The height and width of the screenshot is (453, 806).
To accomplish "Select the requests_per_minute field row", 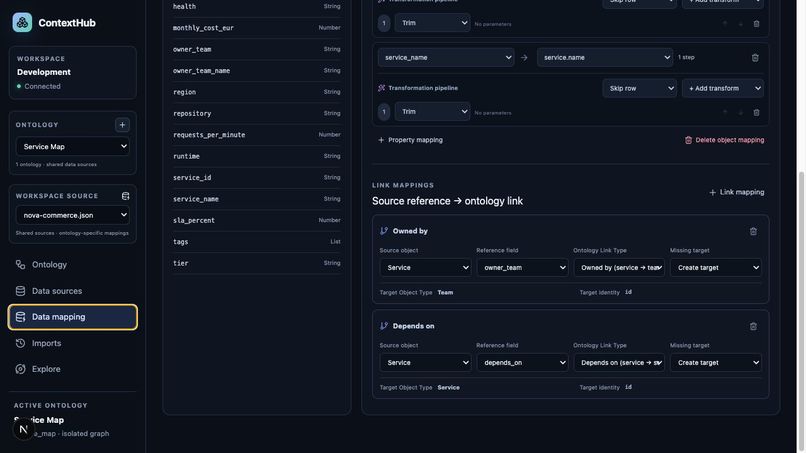I will pyautogui.click(x=257, y=135).
